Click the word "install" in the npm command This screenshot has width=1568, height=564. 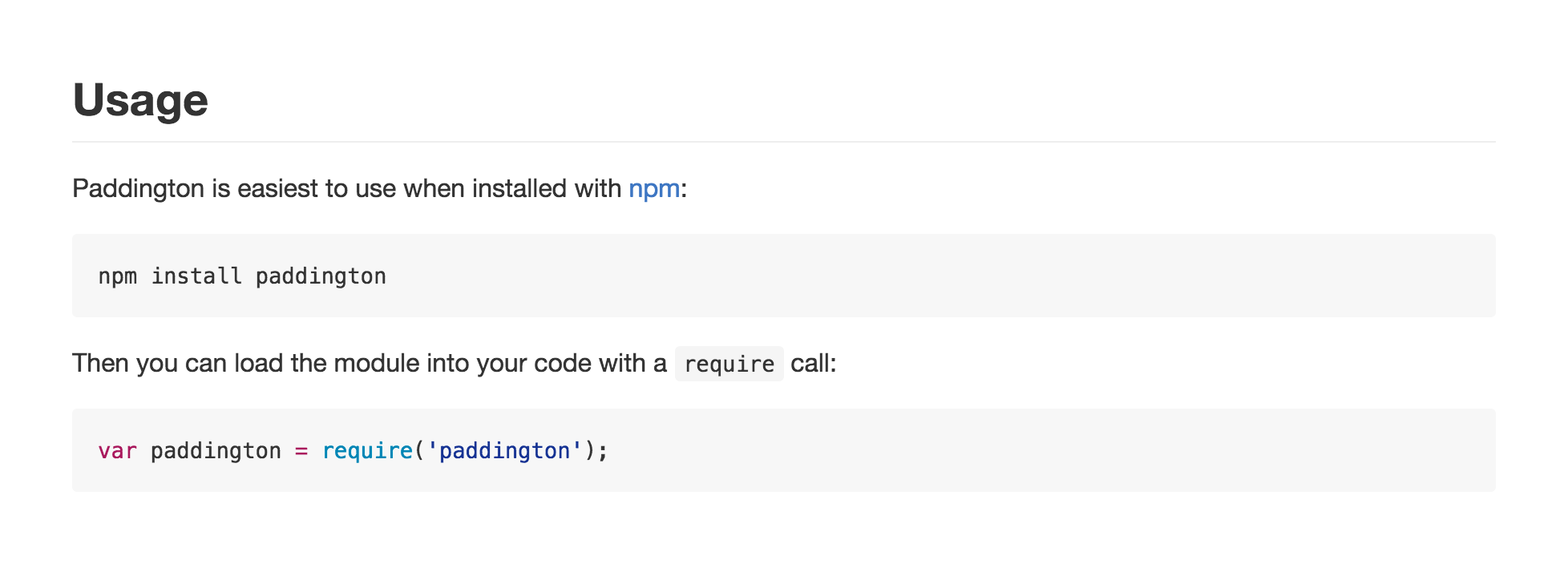point(196,276)
